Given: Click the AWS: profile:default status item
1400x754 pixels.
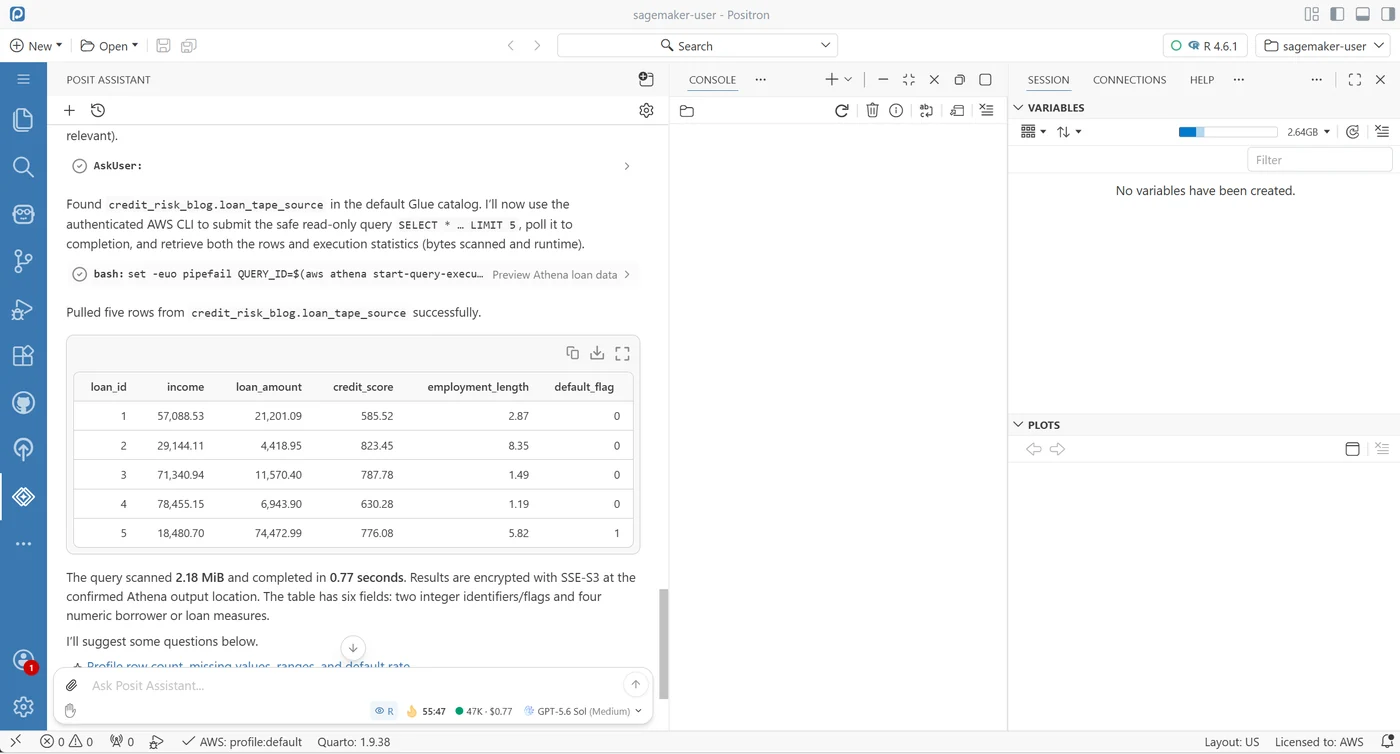Looking at the screenshot, I should pos(242,742).
